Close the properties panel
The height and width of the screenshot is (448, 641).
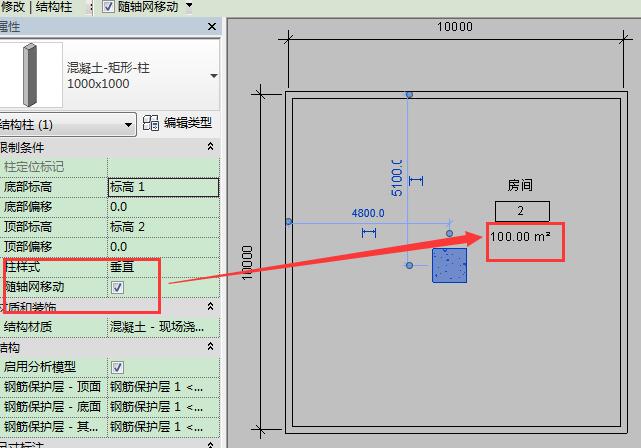(212, 27)
